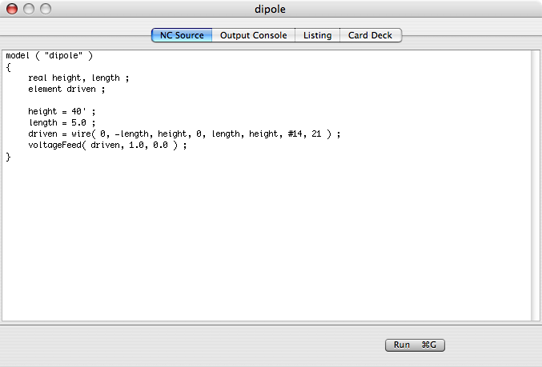Click the 'voltageFeed( driven, 1.0, 0.0 )' line
The width and height of the screenshot is (542, 367).
(108, 145)
